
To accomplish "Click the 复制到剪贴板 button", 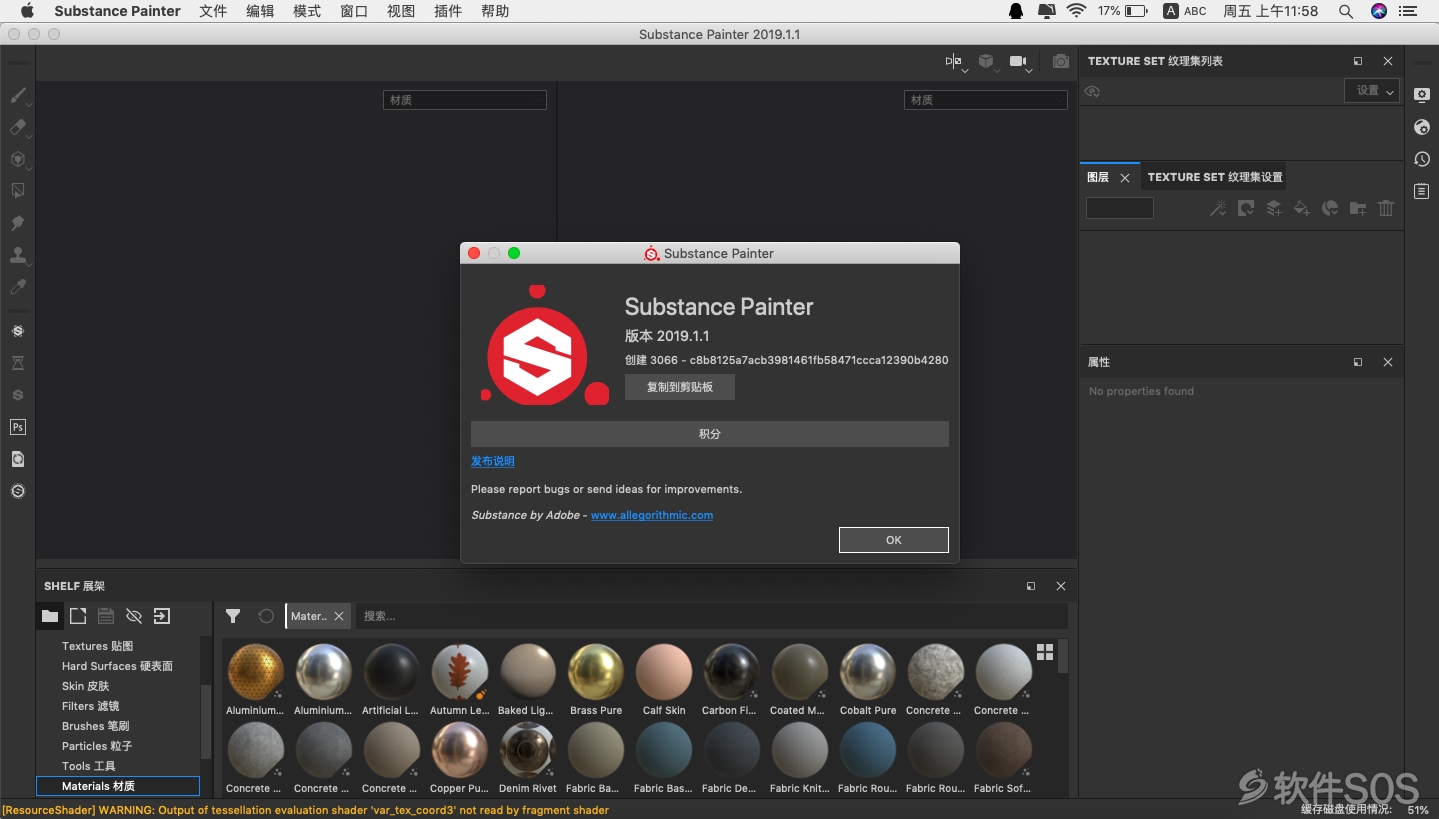I will (x=680, y=387).
